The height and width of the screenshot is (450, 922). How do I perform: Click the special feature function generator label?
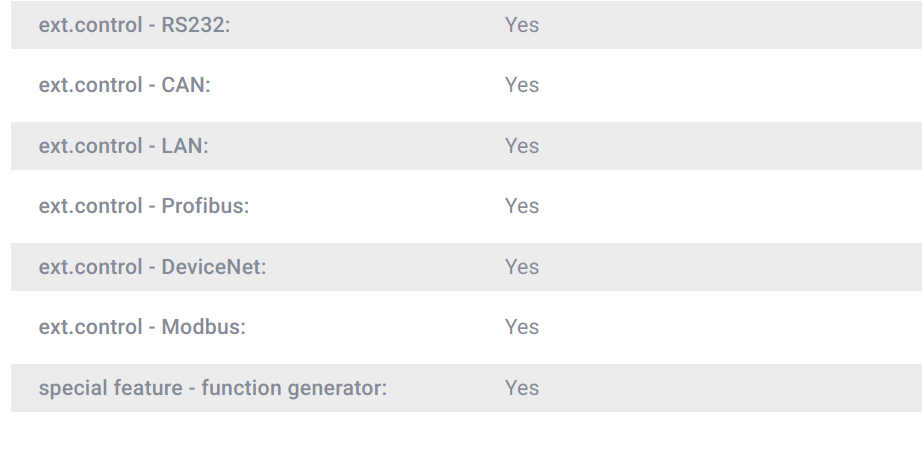212,388
